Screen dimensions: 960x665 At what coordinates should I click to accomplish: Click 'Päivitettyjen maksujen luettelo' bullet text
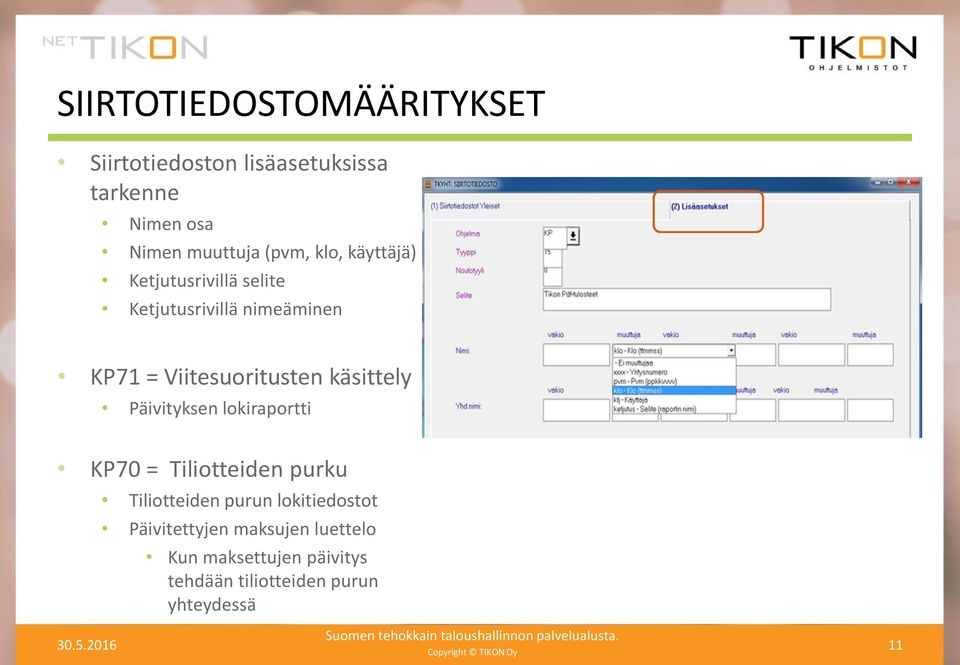click(252, 529)
